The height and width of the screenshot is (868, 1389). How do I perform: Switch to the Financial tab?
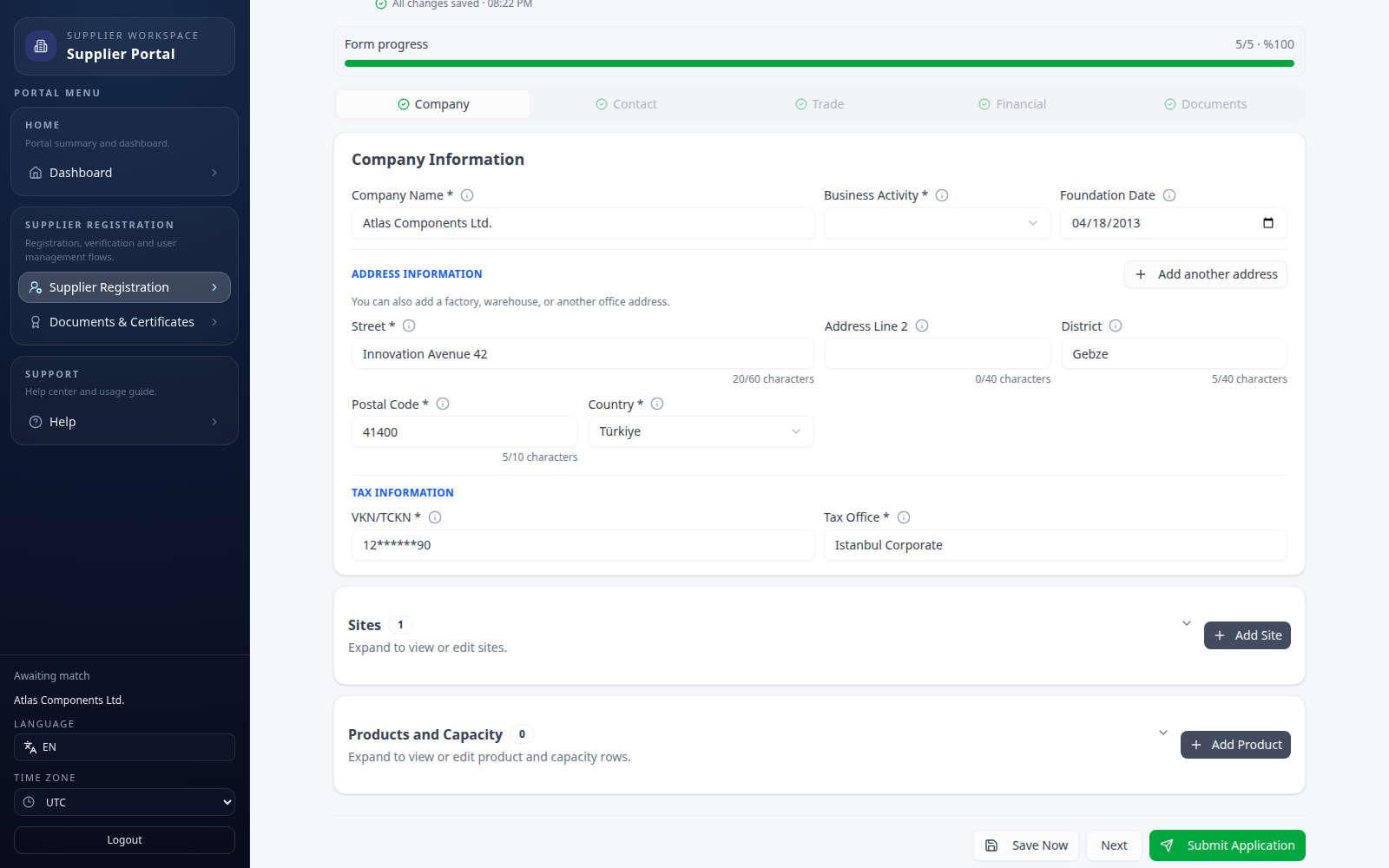1012,104
